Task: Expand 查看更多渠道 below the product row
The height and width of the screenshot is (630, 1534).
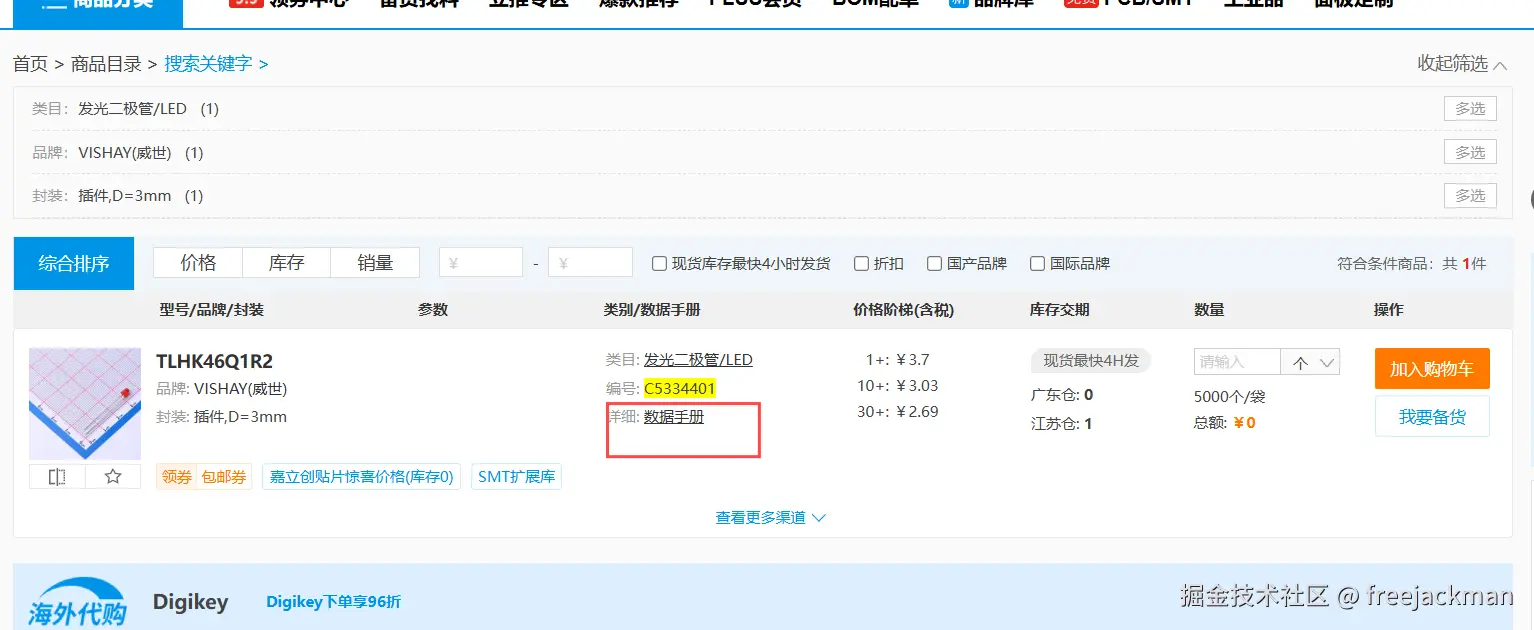Action: point(769,517)
